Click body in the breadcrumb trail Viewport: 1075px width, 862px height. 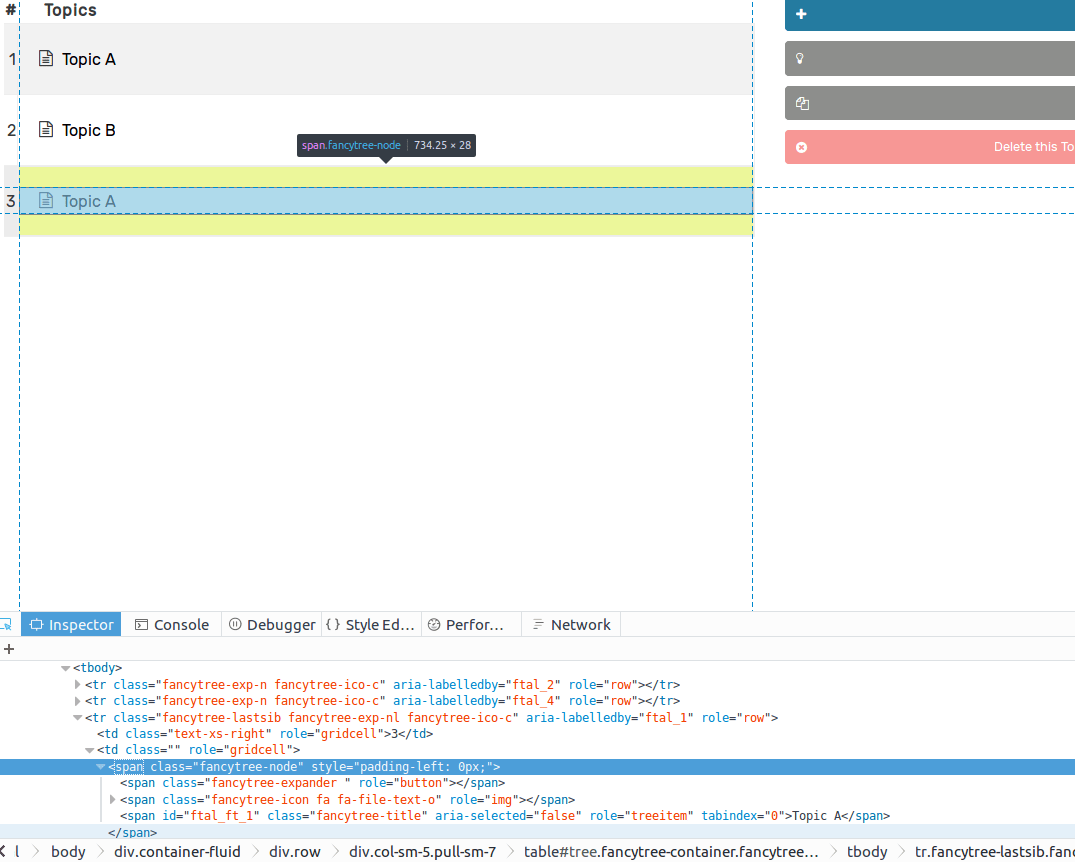[68, 852]
